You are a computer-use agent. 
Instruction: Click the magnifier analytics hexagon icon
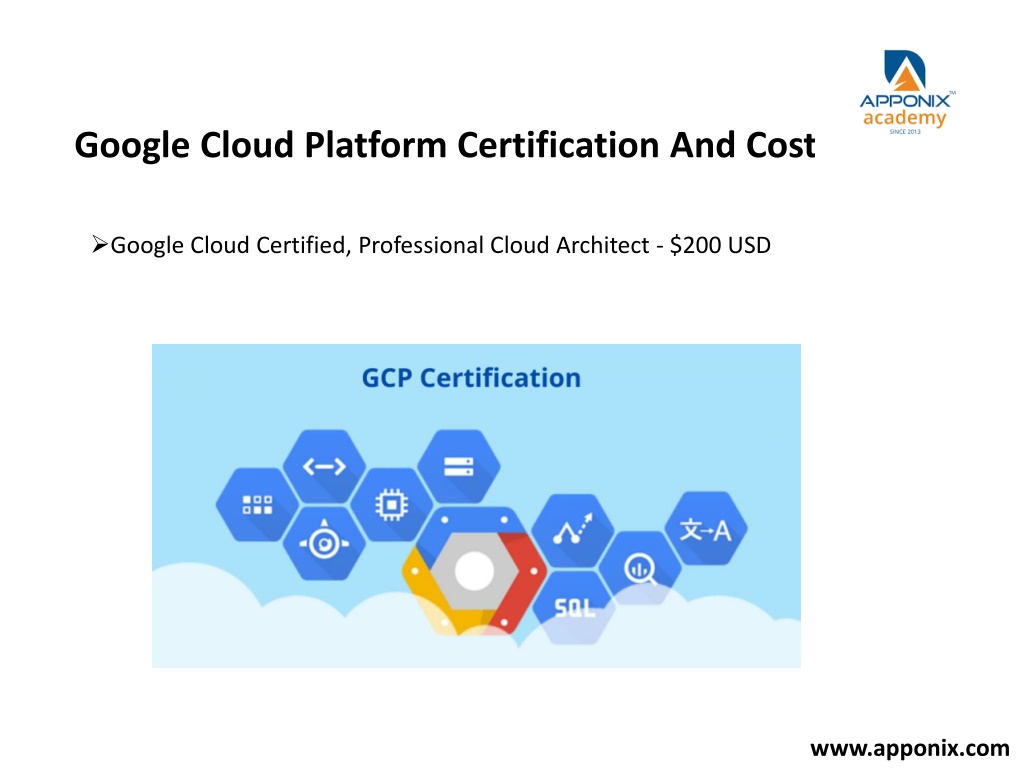(640, 568)
